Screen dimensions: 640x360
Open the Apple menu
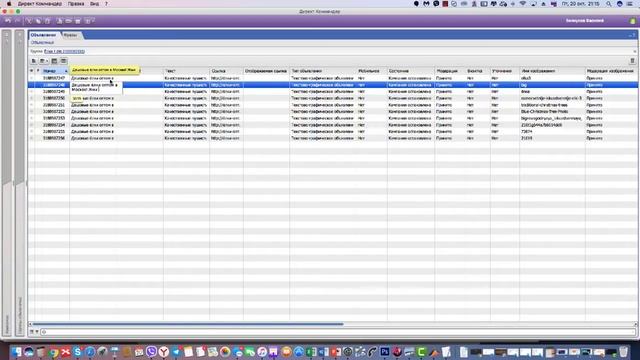click(x=9, y=4)
